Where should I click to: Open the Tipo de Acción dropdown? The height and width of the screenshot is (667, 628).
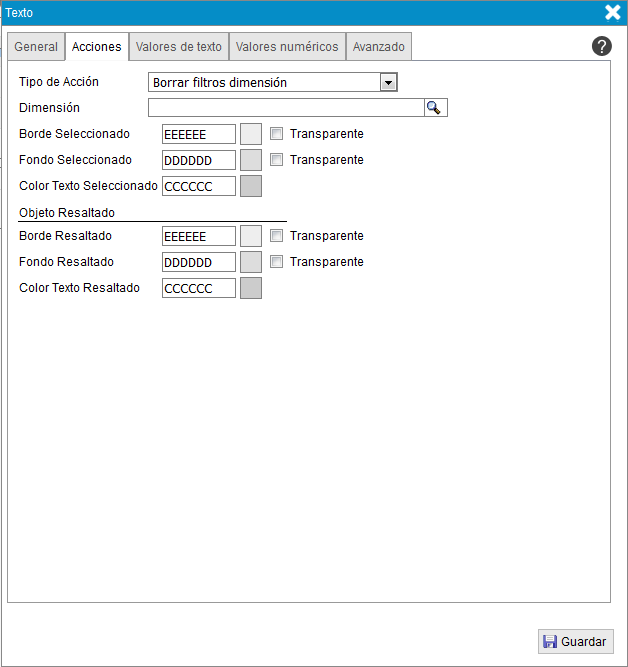click(x=389, y=83)
